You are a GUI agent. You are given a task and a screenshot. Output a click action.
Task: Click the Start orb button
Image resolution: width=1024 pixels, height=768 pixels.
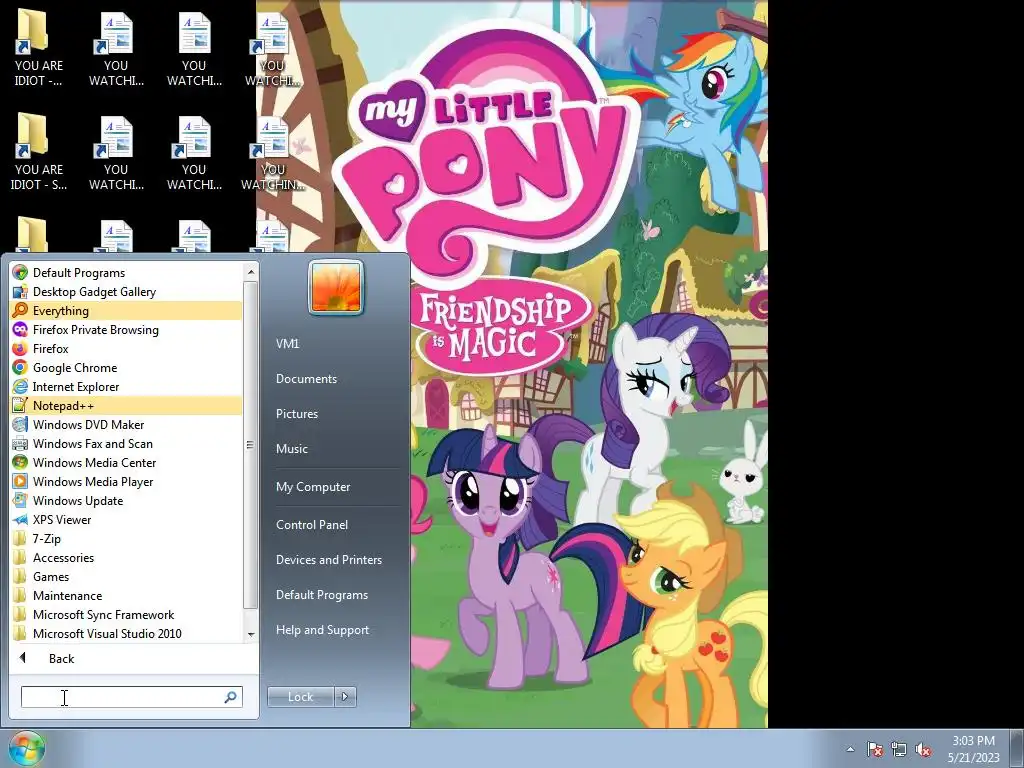(x=26, y=748)
